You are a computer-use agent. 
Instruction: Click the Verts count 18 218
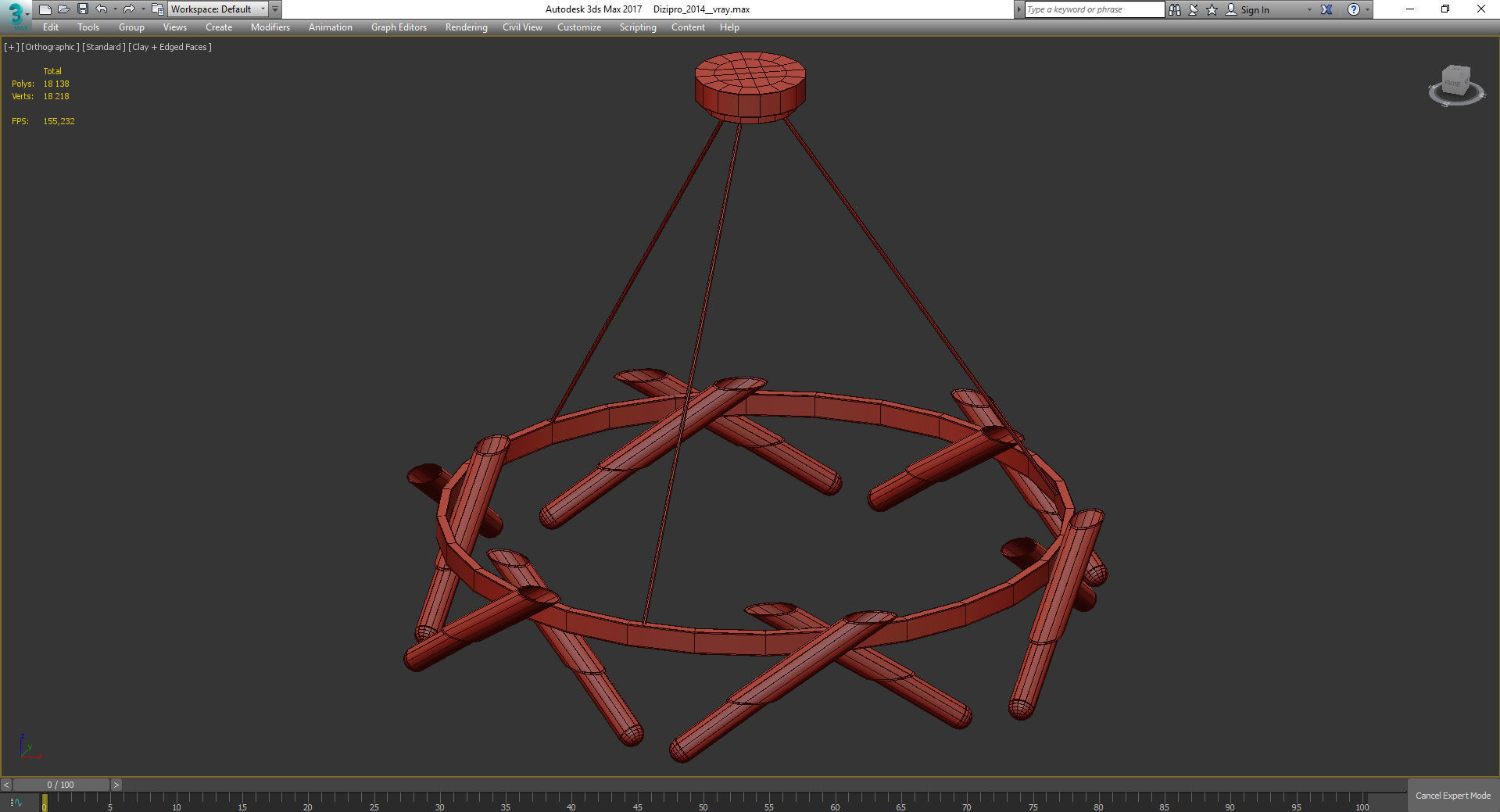pos(56,96)
